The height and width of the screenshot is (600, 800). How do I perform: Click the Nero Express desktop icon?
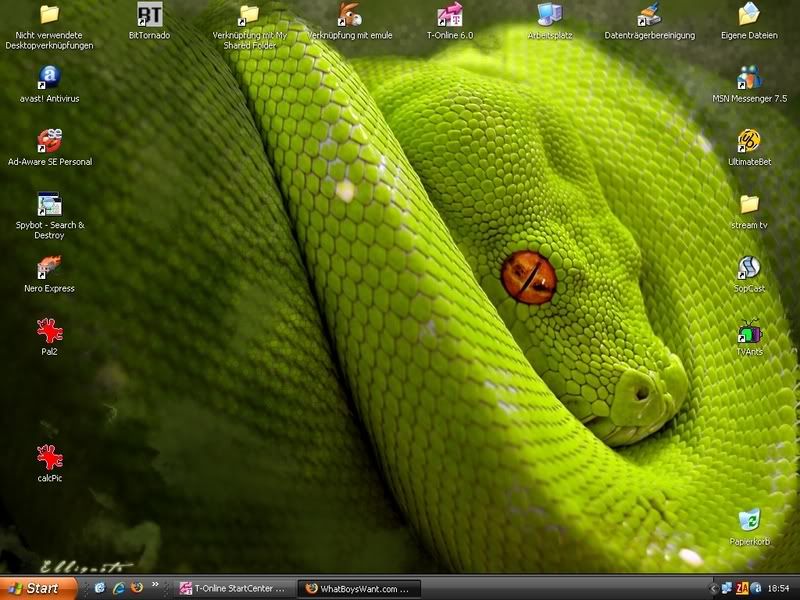49,268
